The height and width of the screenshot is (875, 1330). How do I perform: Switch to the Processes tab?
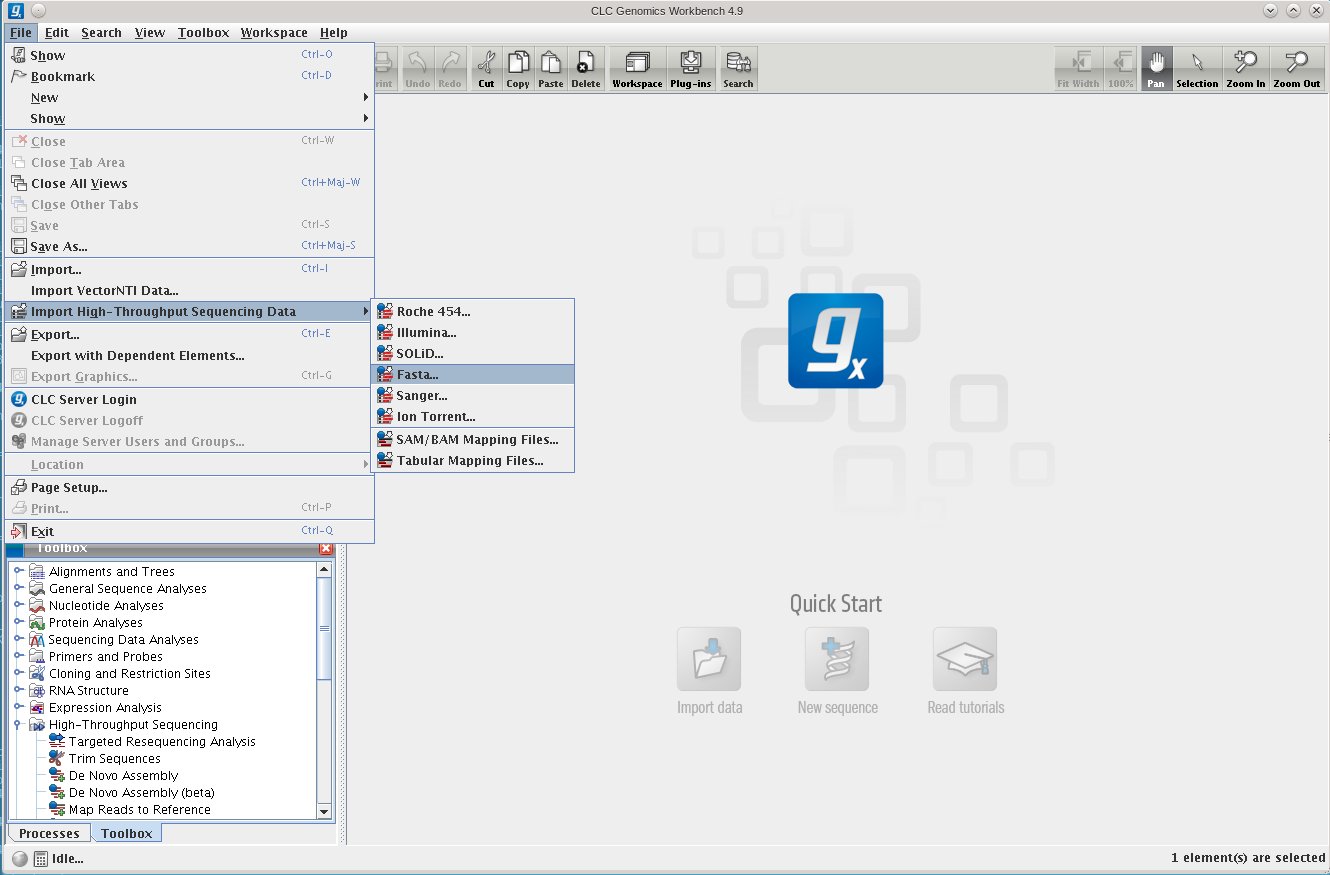tap(49, 833)
